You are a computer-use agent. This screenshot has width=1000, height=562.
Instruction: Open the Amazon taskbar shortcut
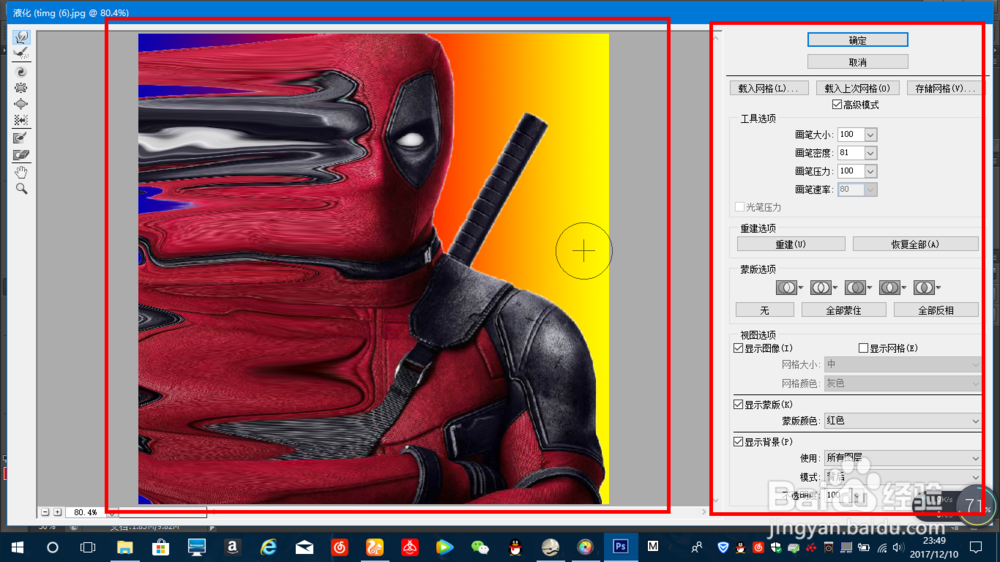[x=232, y=547]
